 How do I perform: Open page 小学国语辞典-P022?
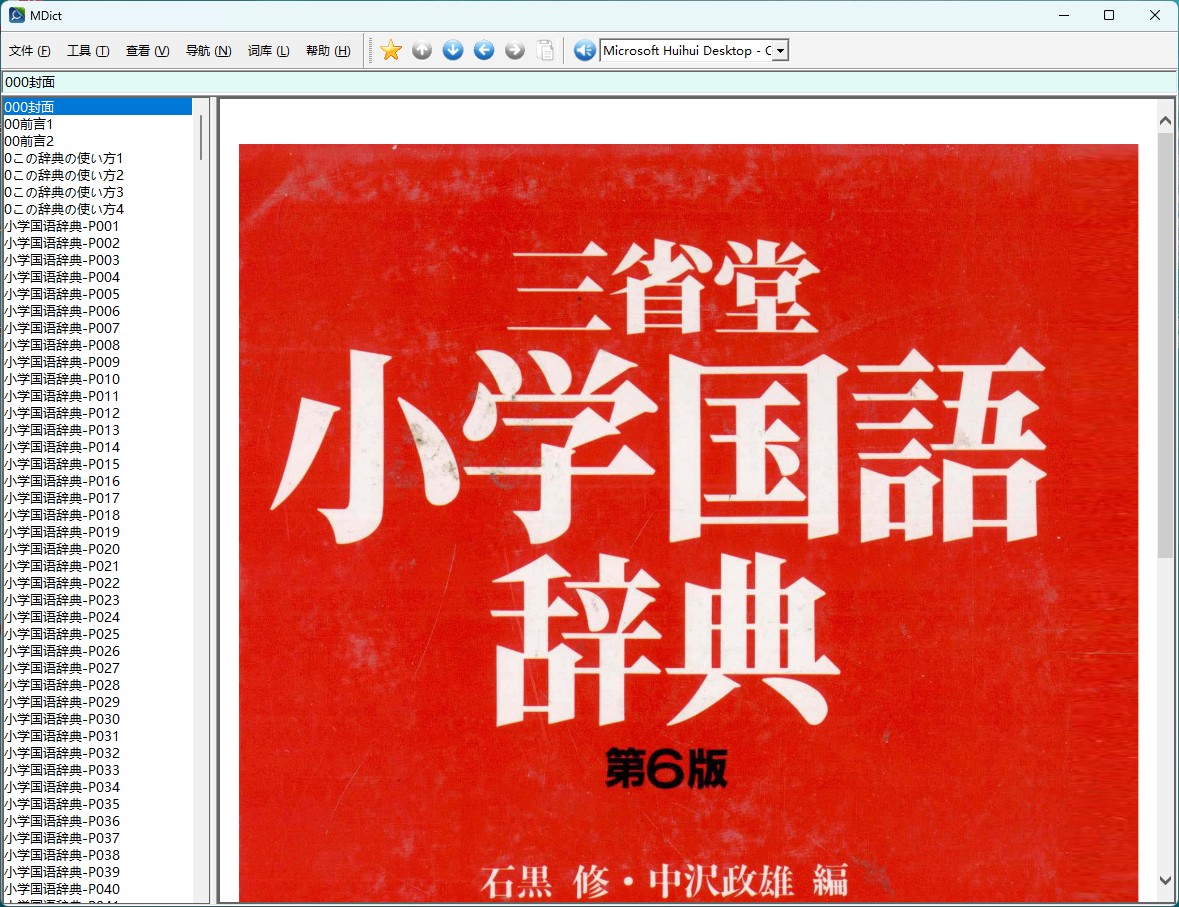98,583
